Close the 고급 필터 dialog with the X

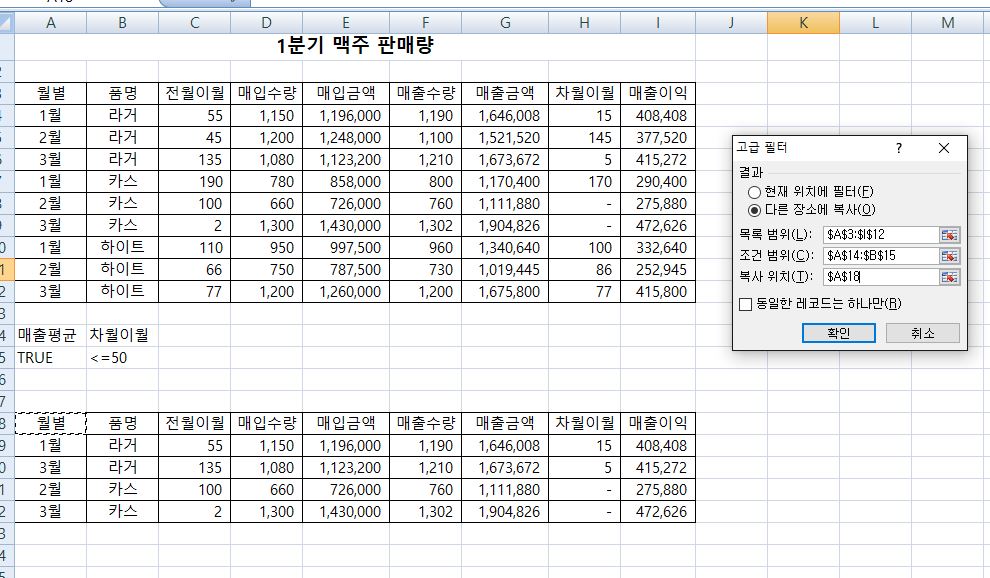tap(944, 148)
